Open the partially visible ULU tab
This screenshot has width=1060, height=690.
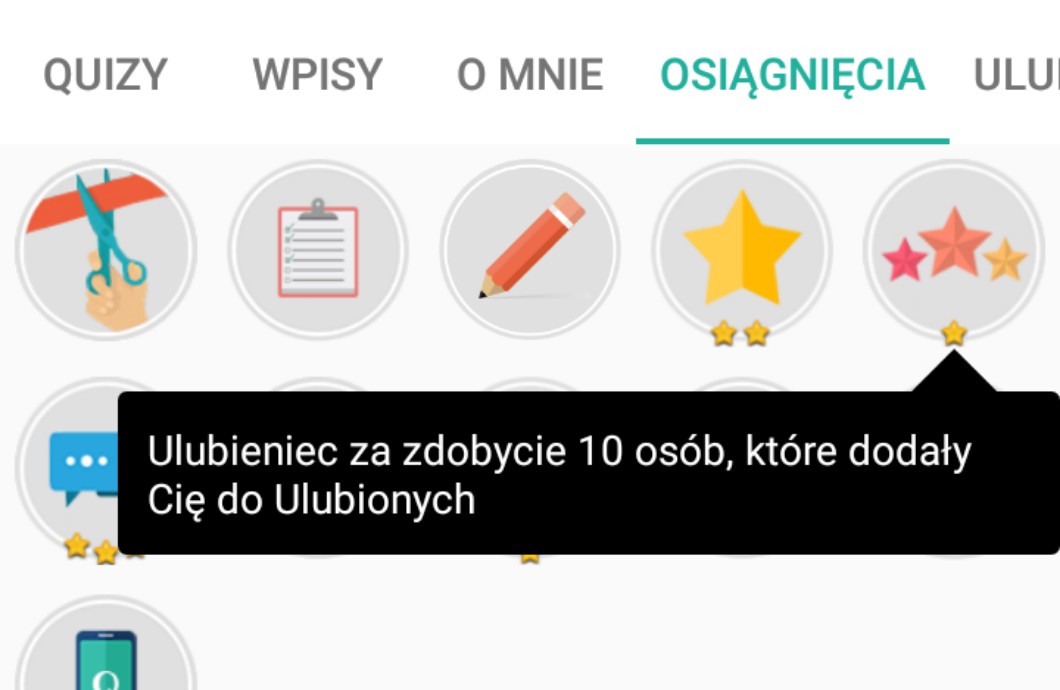coord(1016,74)
